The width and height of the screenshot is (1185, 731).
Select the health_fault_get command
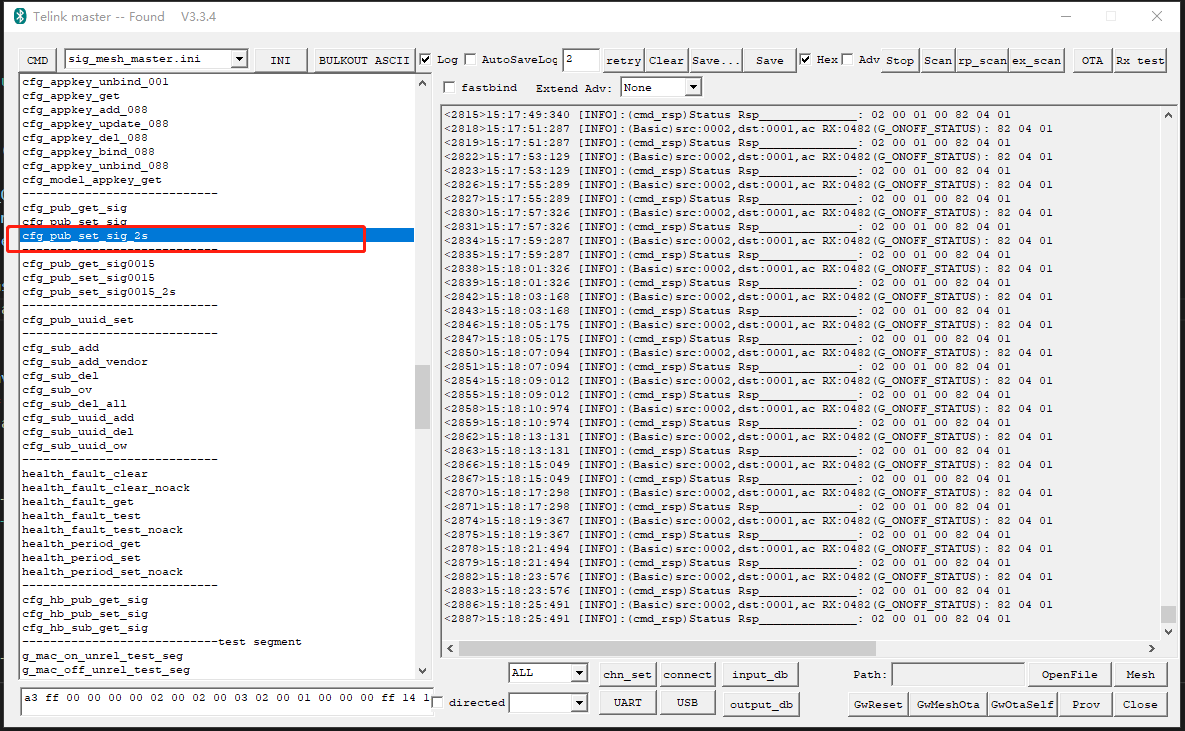(80, 501)
